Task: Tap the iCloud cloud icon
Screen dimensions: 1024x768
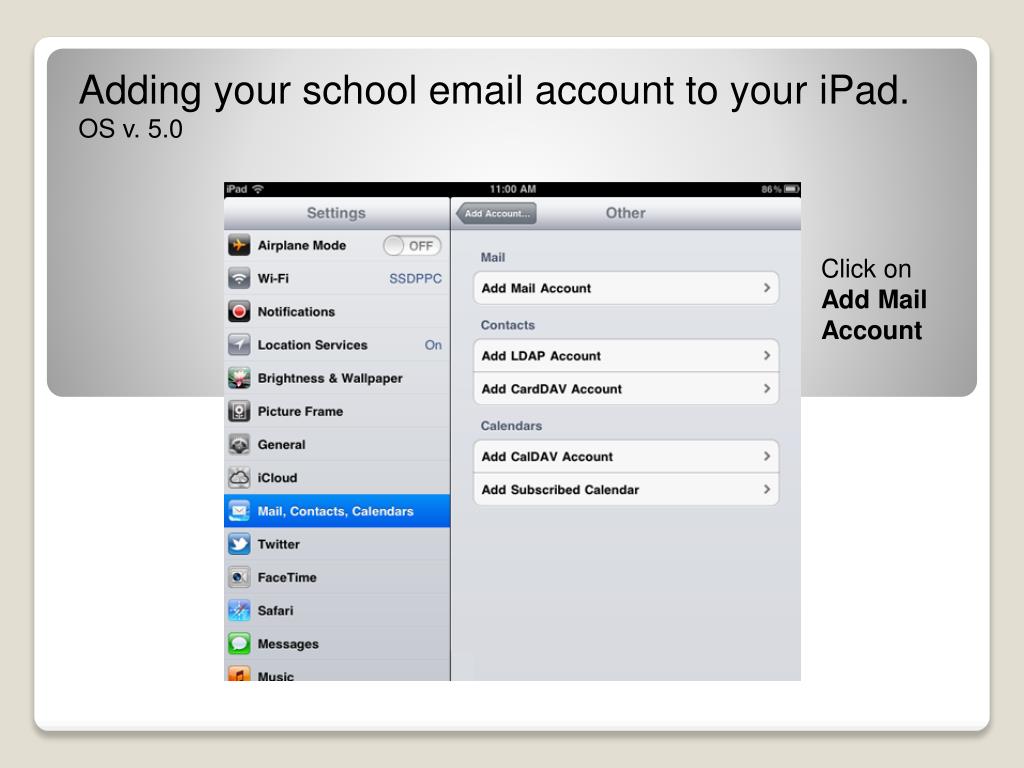Action: 239,478
